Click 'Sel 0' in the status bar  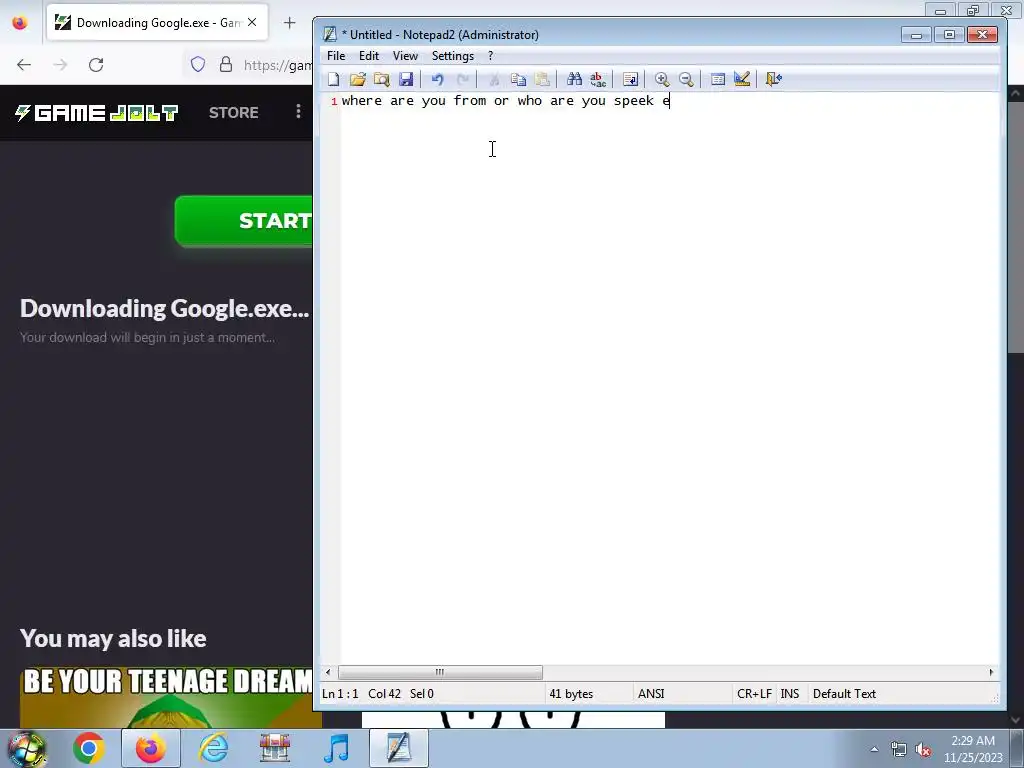pyautogui.click(x=422, y=694)
